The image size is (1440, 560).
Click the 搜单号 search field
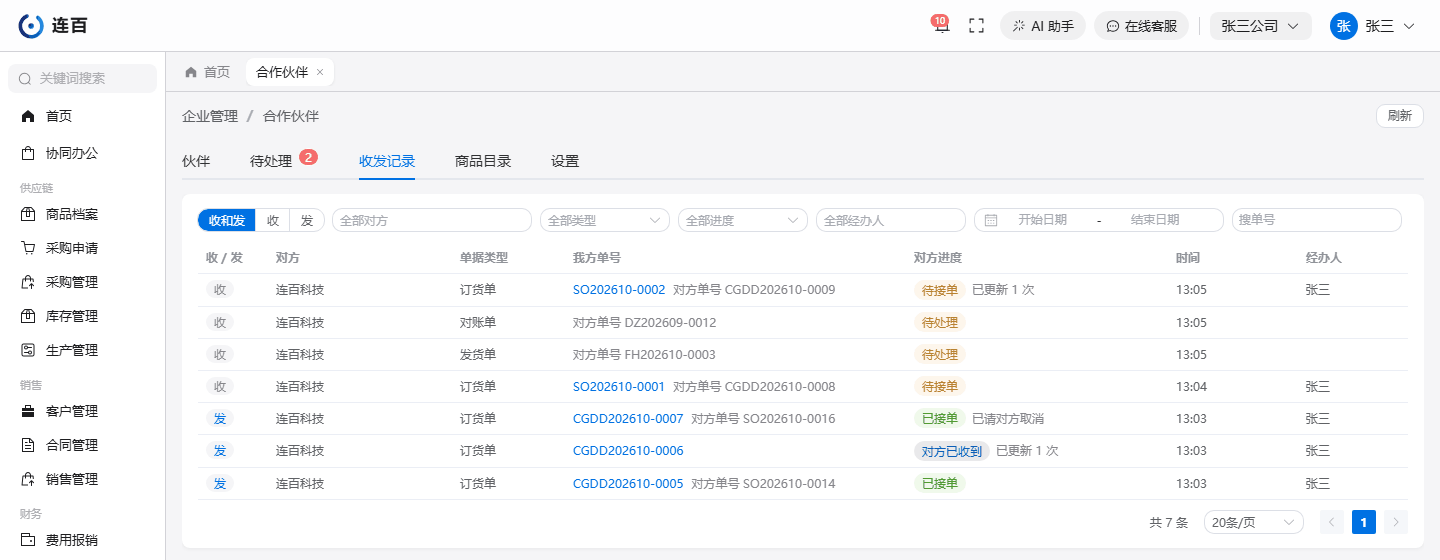click(1317, 220)
